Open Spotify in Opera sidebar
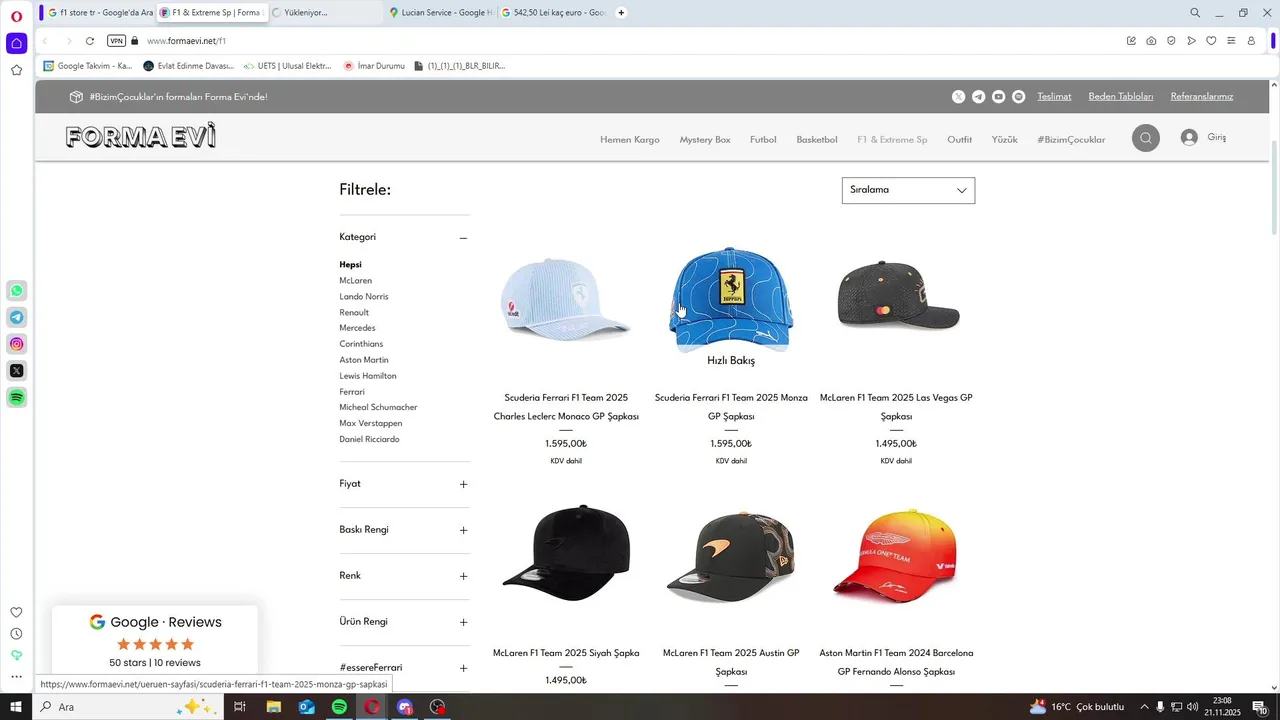Screen dimensions: 1280x720 (17, 398)
